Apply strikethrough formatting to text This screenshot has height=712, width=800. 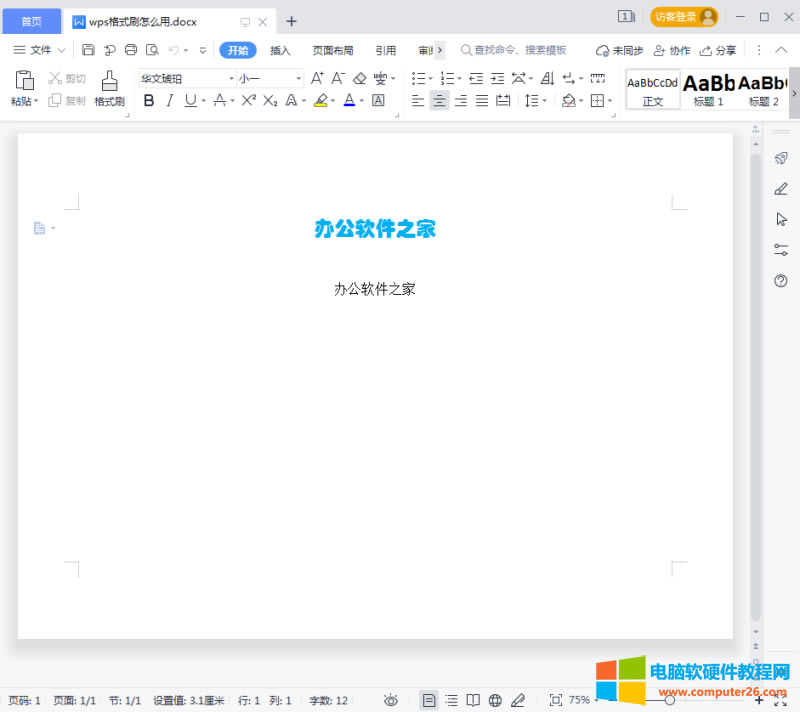(219, 100)
